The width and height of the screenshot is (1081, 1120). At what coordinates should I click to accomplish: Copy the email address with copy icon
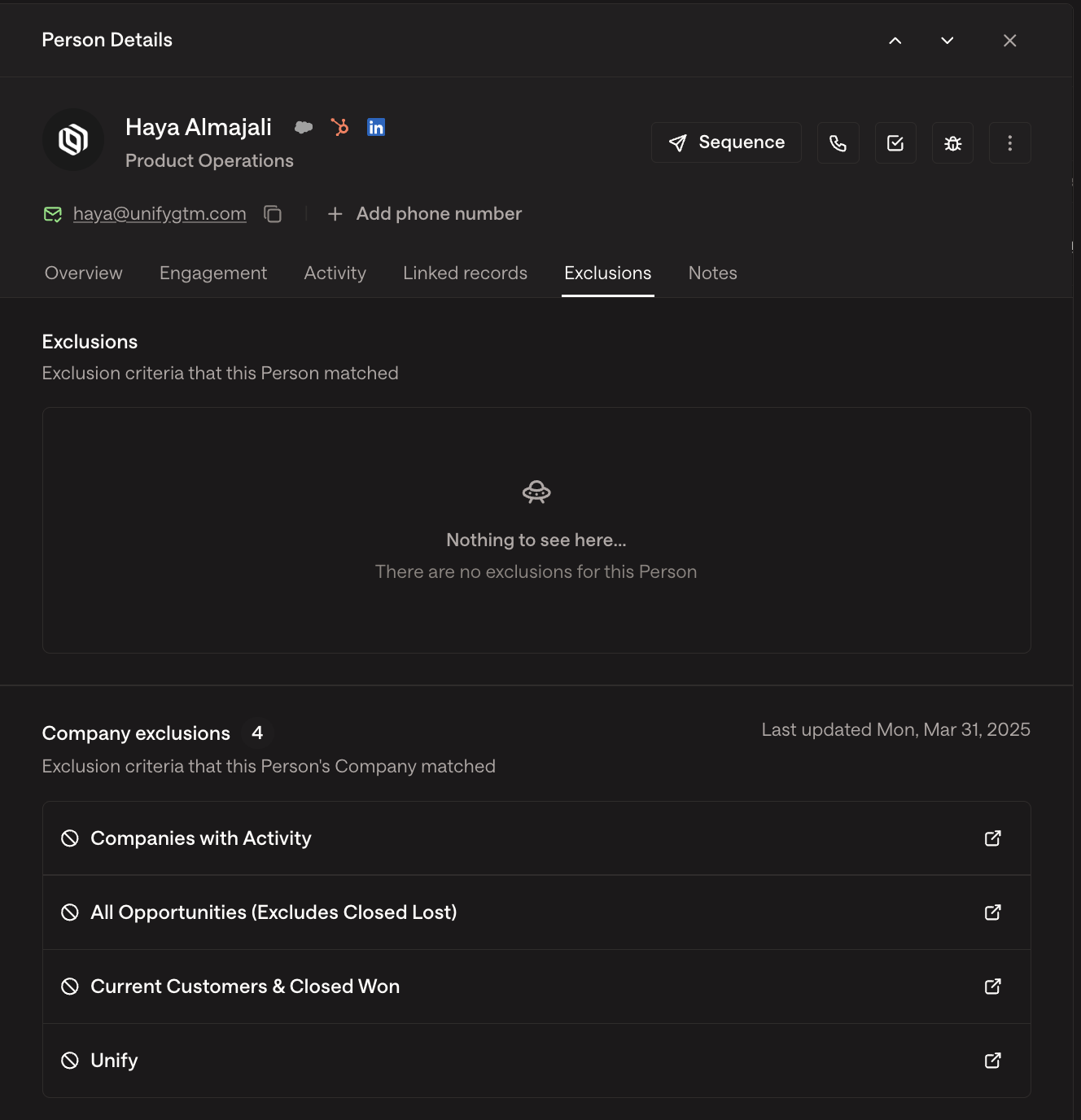(x=273, y=214)
